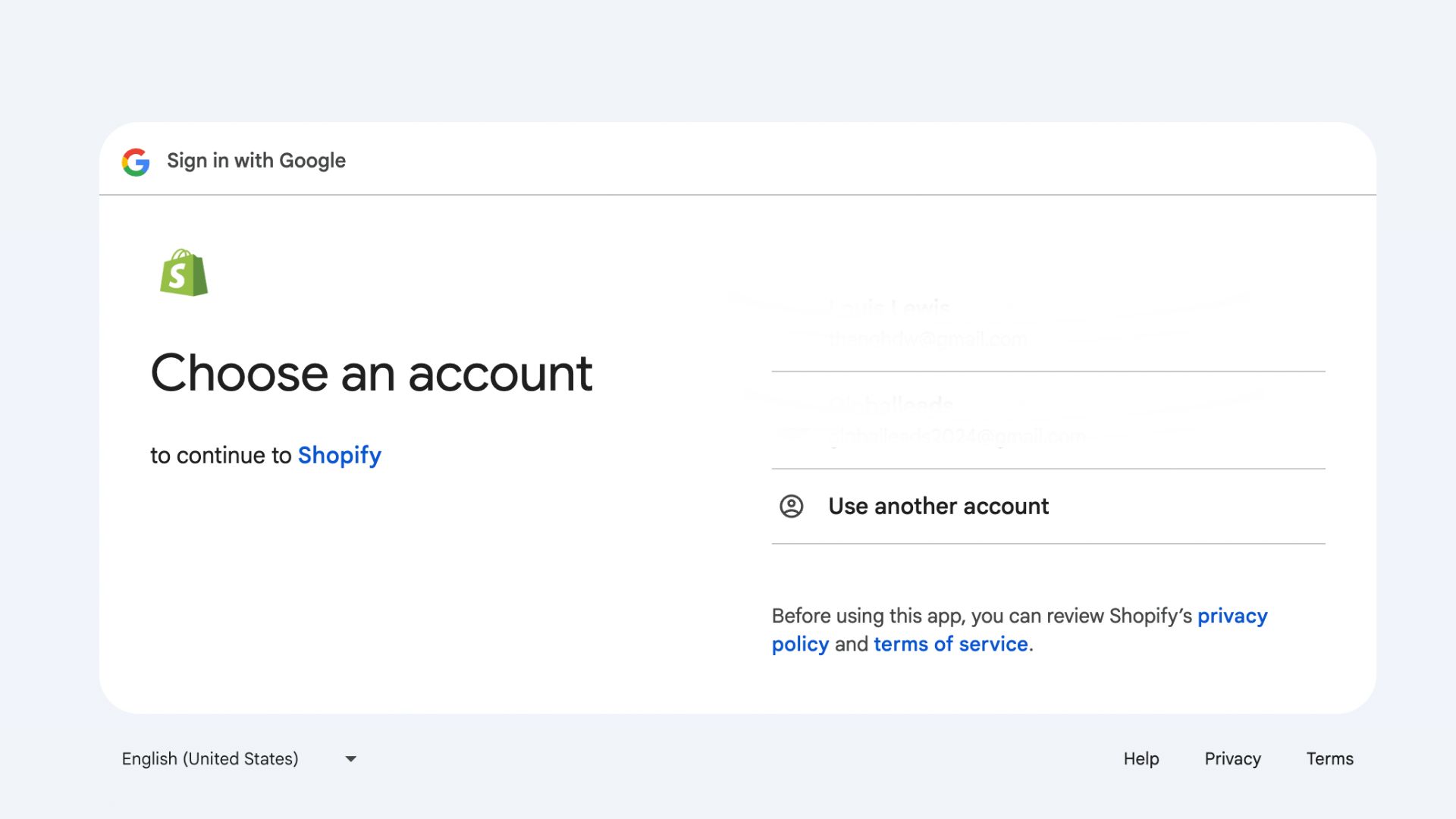Click the Sign in with Google header text
Viewport: 1456px width, 819px height.
pyautogui.click(x=256, y=161)
